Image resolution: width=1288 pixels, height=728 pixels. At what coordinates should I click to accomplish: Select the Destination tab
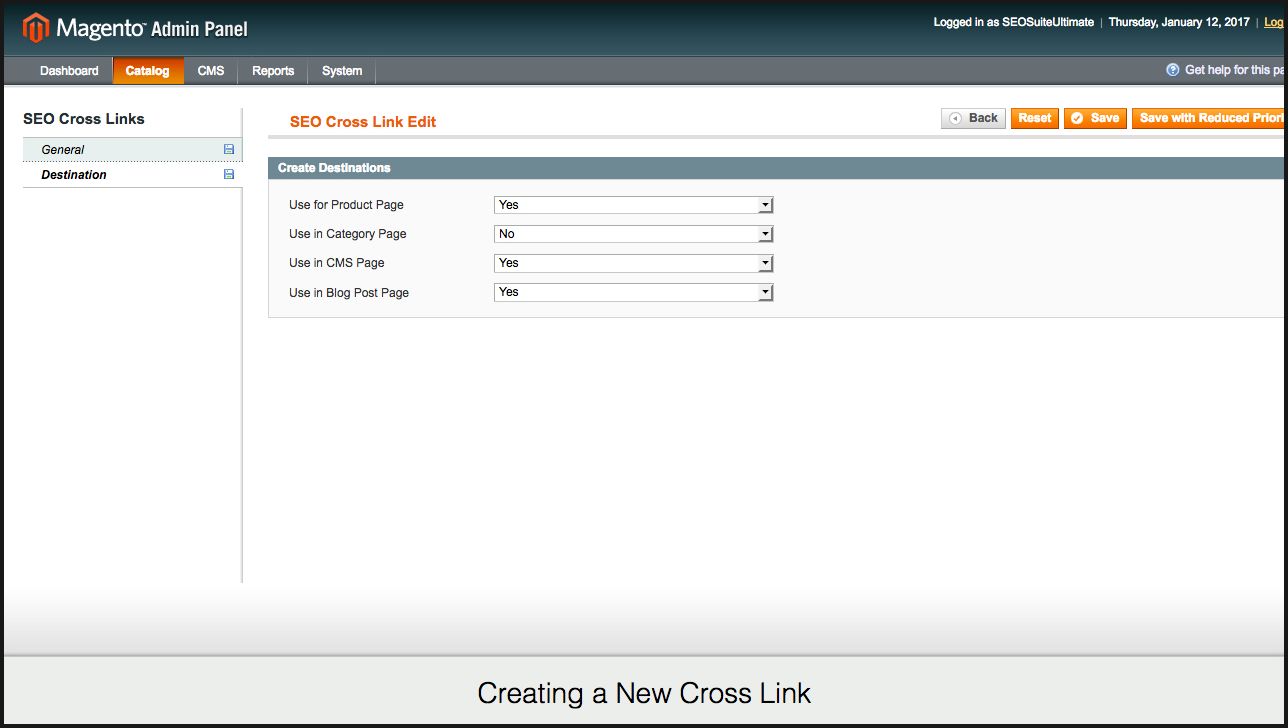pyautogui.click(x=74, y=175)
